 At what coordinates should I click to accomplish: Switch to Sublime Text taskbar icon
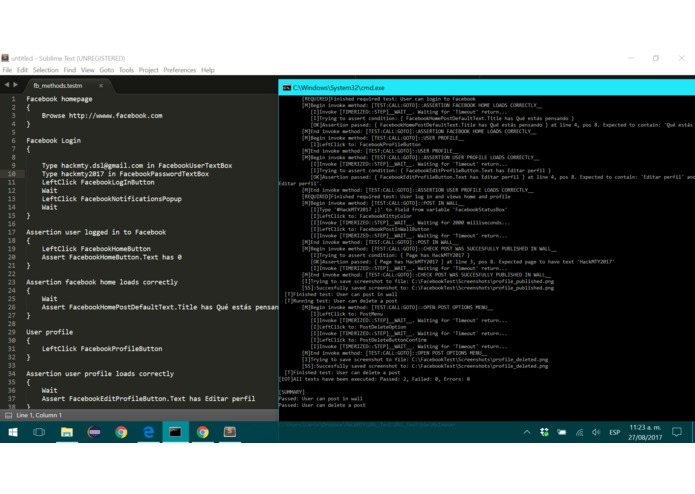pyautogui.click(x=230, y=432)
